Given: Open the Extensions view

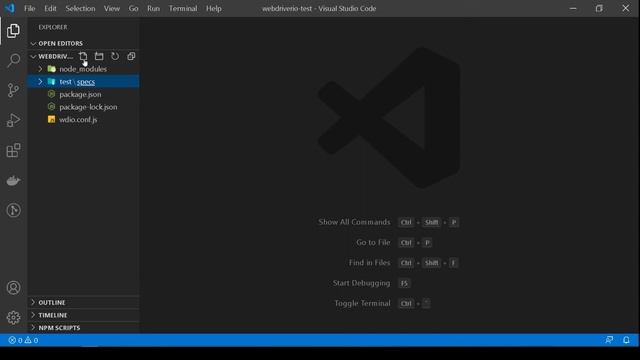Looking at the screenshot, I should tap(13, 150).
